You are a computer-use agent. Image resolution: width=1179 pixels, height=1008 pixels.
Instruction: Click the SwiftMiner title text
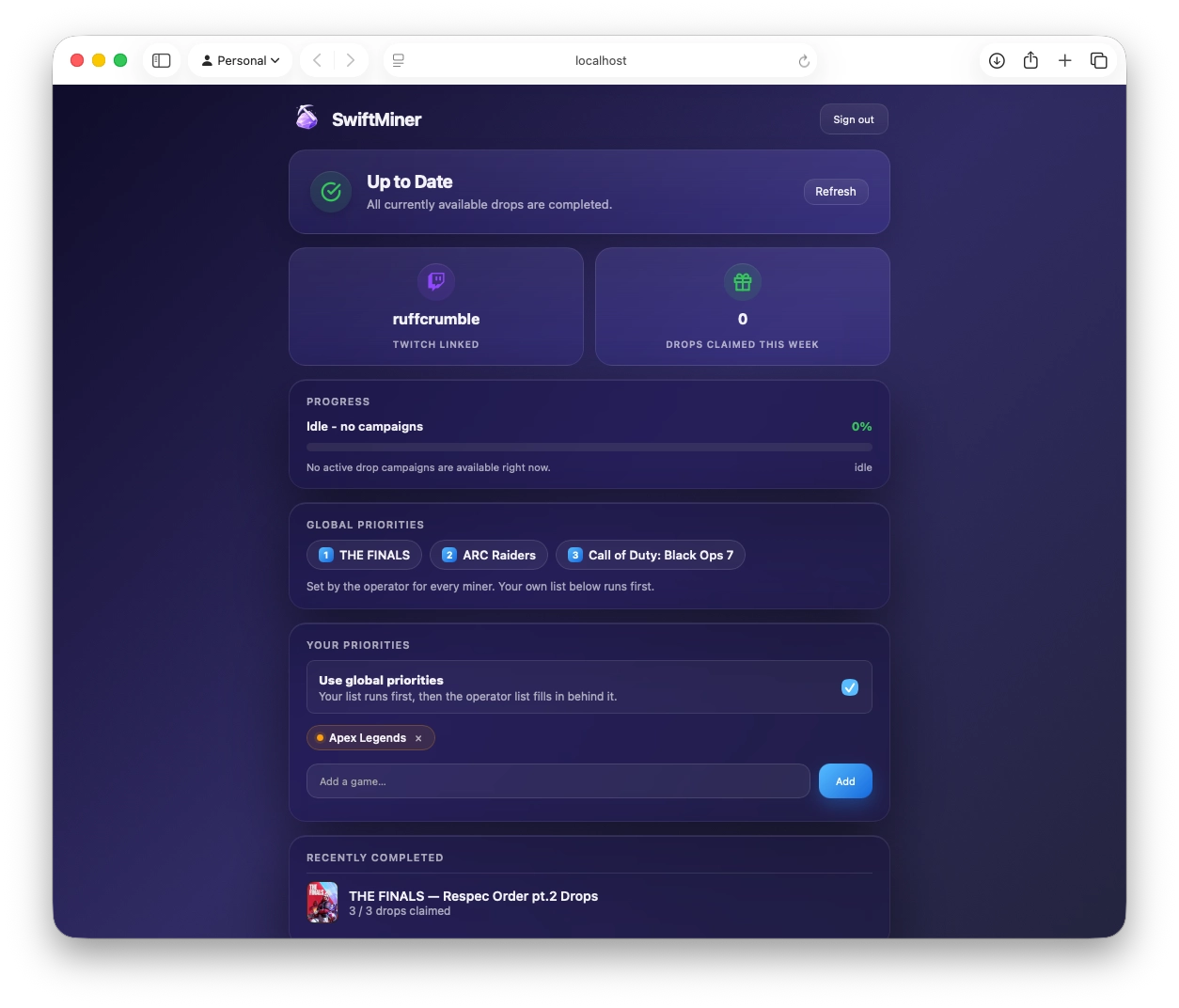[x=376, y=119]
